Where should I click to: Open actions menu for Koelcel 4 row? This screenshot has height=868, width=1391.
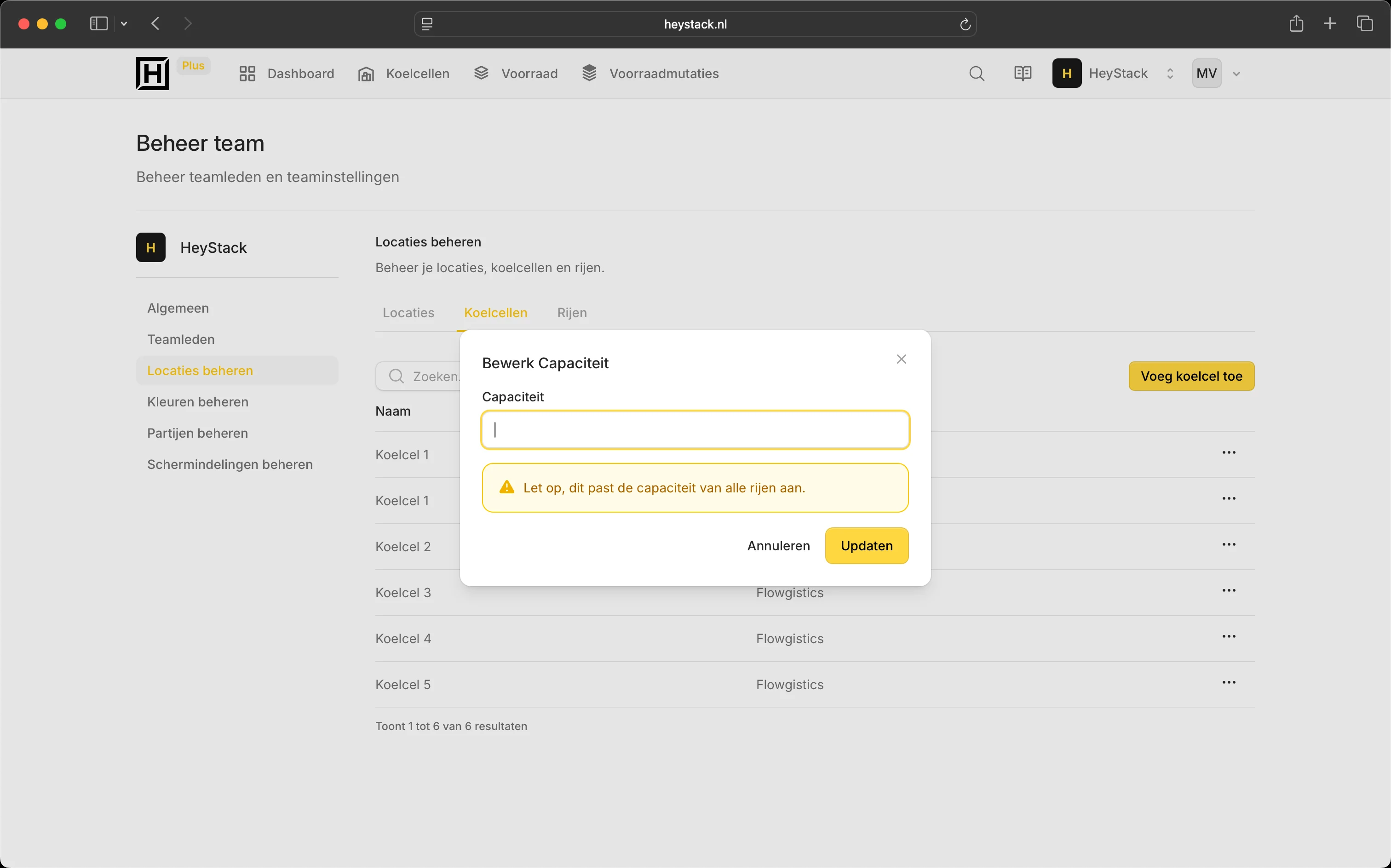pos(1229,637)
